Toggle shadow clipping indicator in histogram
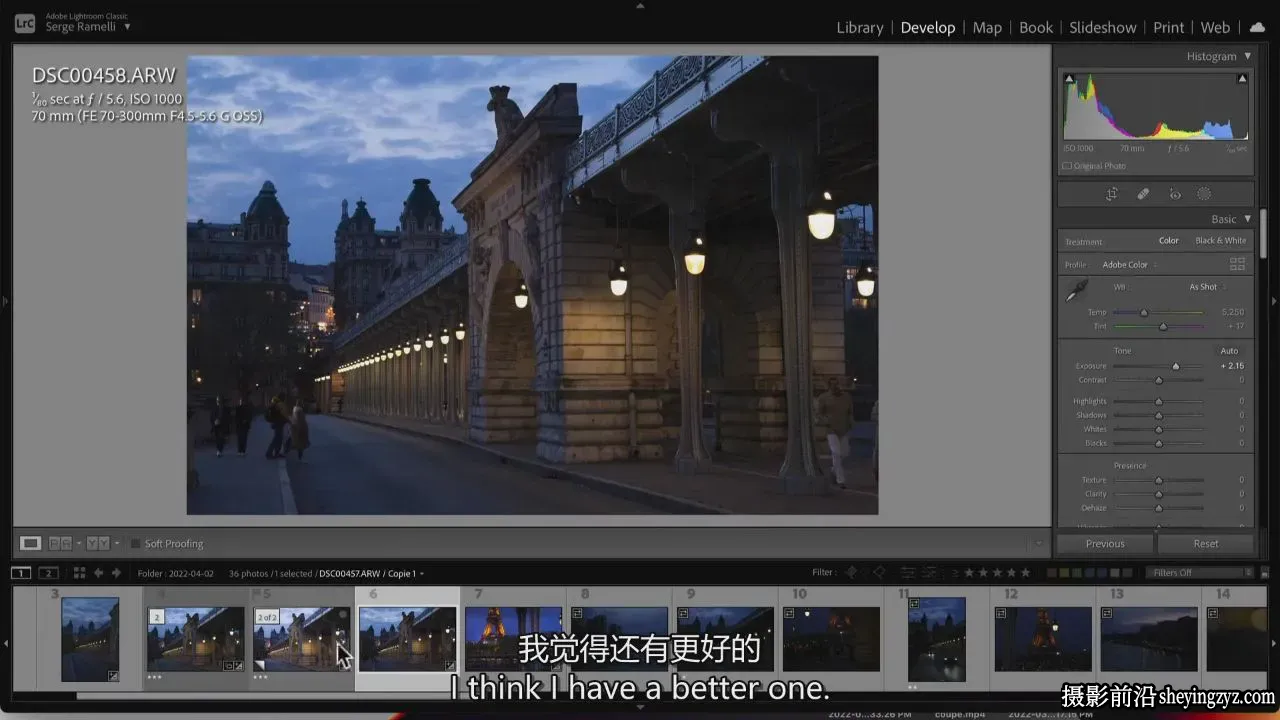The image size is (1280, 720). (x=1069, y=79)
